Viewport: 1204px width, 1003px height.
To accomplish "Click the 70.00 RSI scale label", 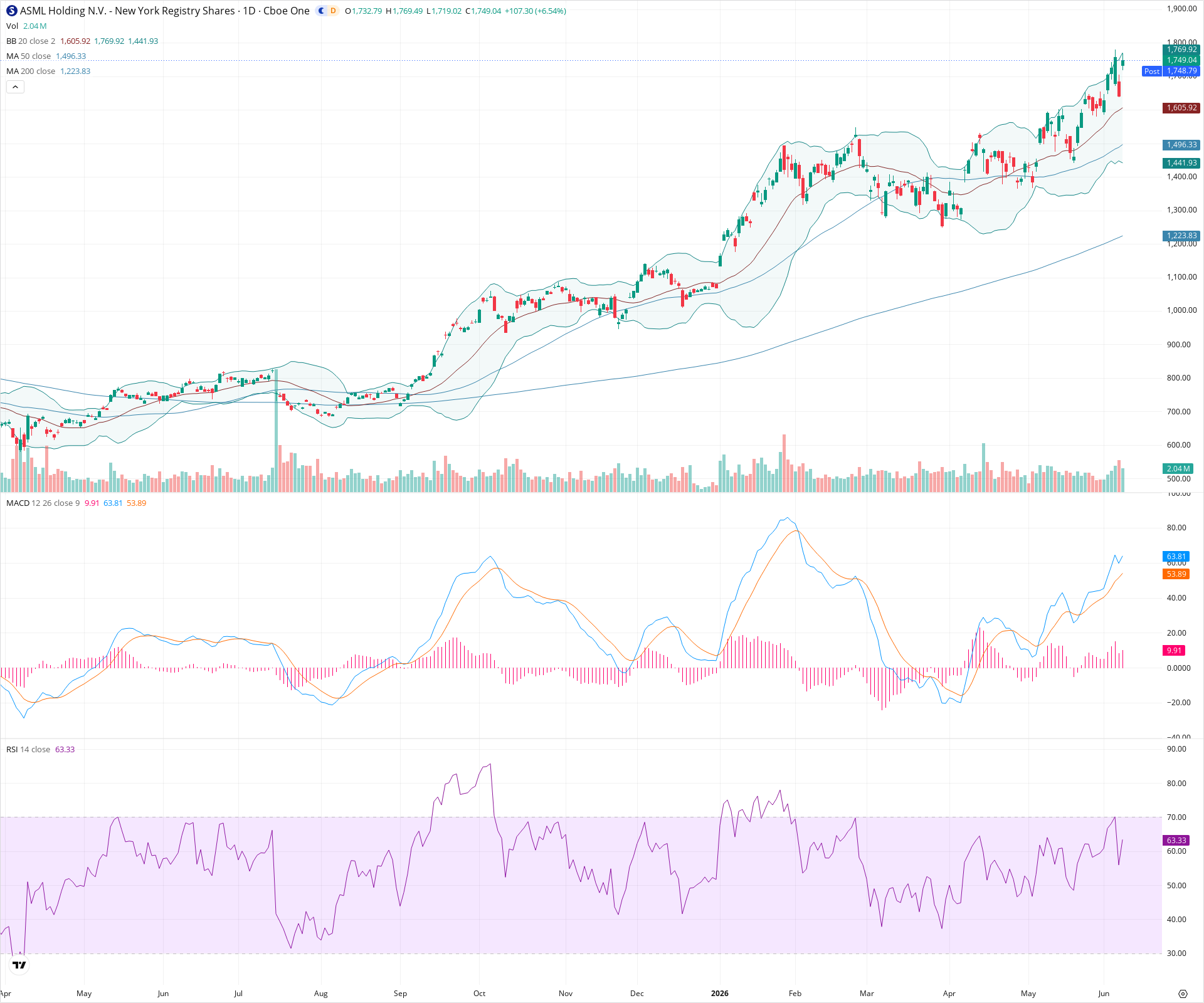I will point(1176,817).
